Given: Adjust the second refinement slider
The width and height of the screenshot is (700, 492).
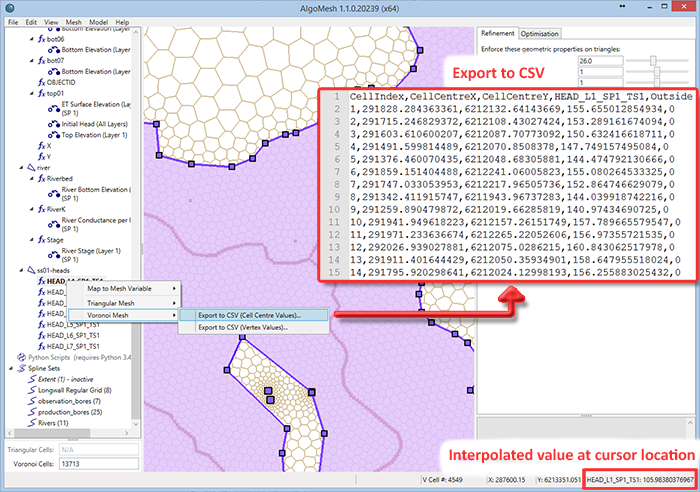Looking at the screenshot, I should (657, 71).
